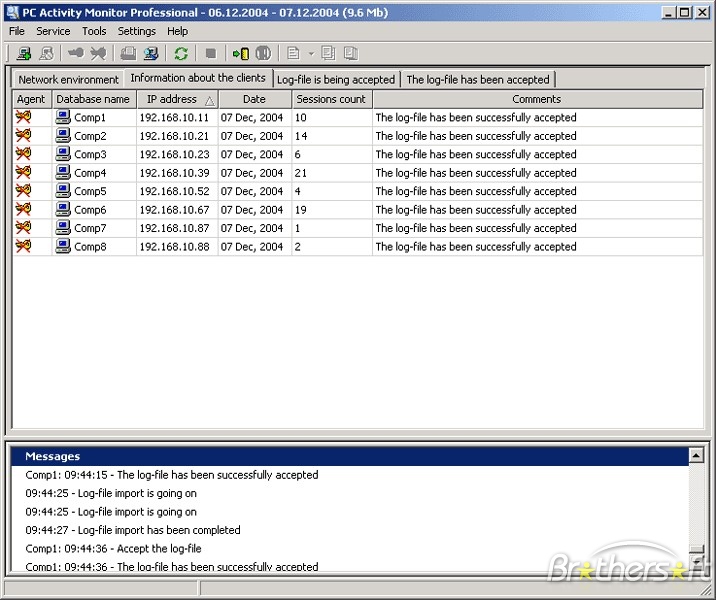The image size is (716, 600).
Task: Click the last stacked documents toolbar icon
Action: (351, 53)
